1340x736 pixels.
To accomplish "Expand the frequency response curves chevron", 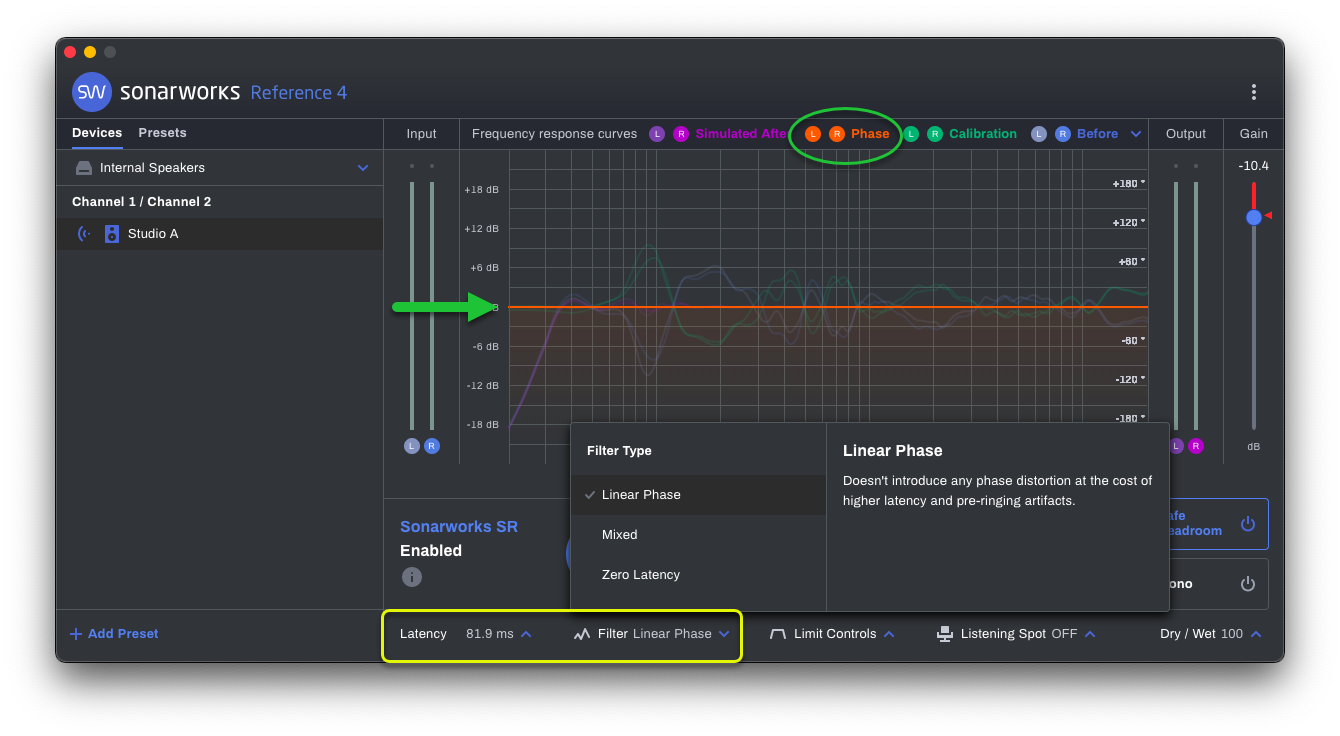I will 1136,134.
